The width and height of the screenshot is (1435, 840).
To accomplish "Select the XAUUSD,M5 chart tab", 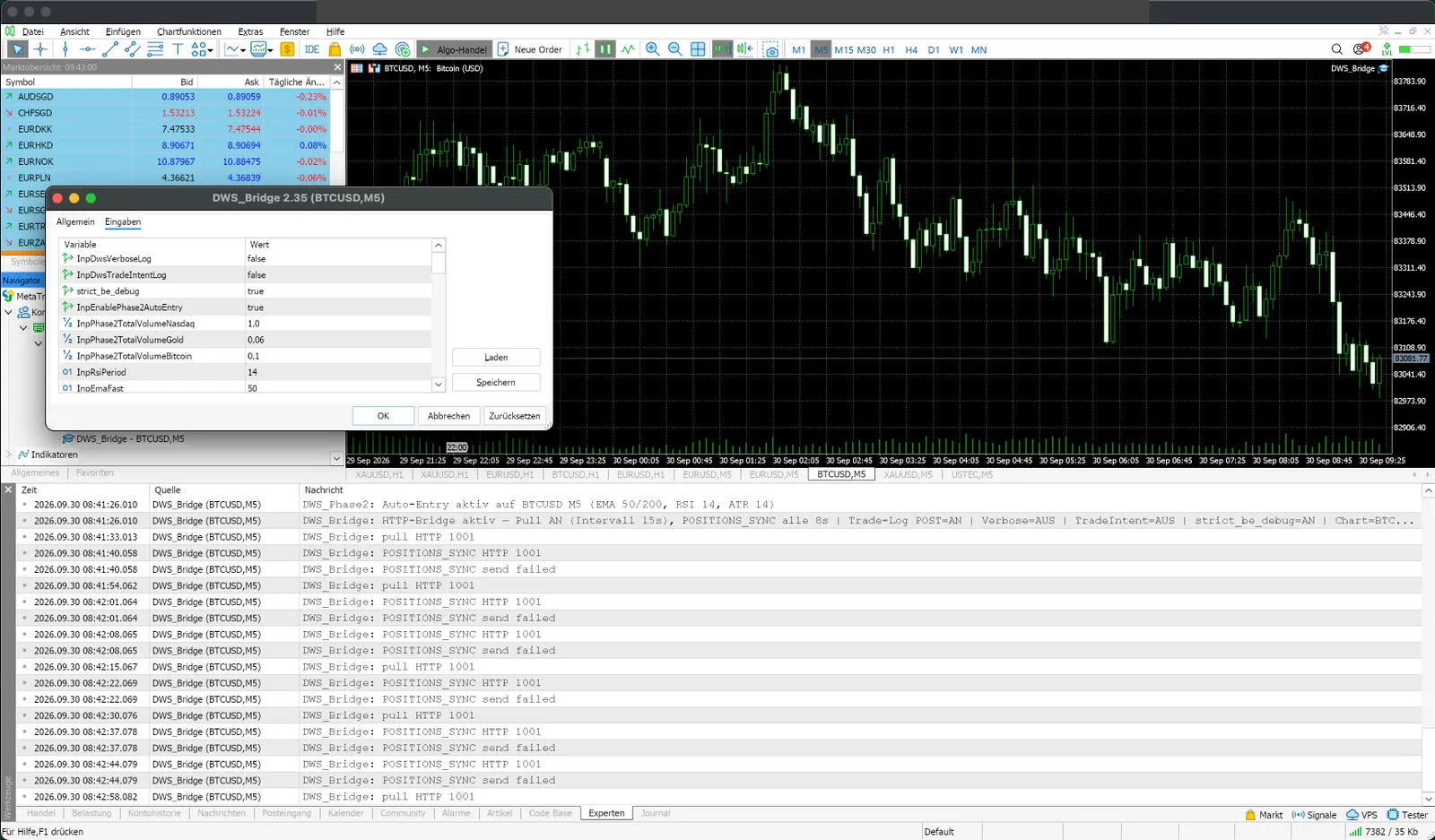I will pos(908,474).
